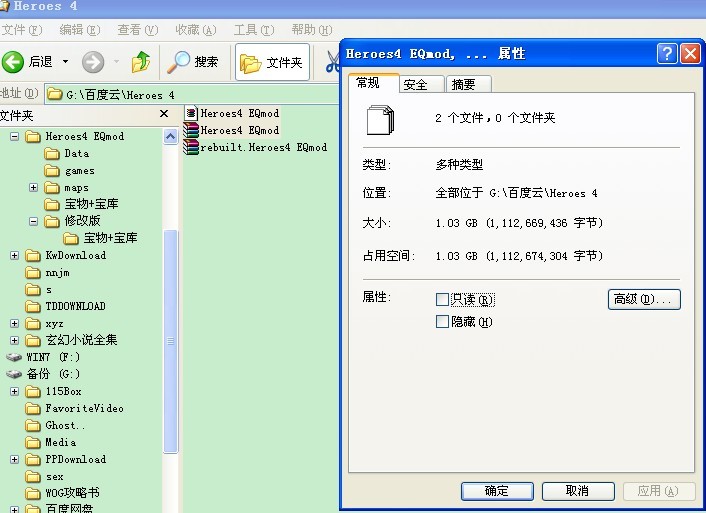This screenshot has width=706, height=513.
Task: Expand the maps folder node
Action: [33, 187]
